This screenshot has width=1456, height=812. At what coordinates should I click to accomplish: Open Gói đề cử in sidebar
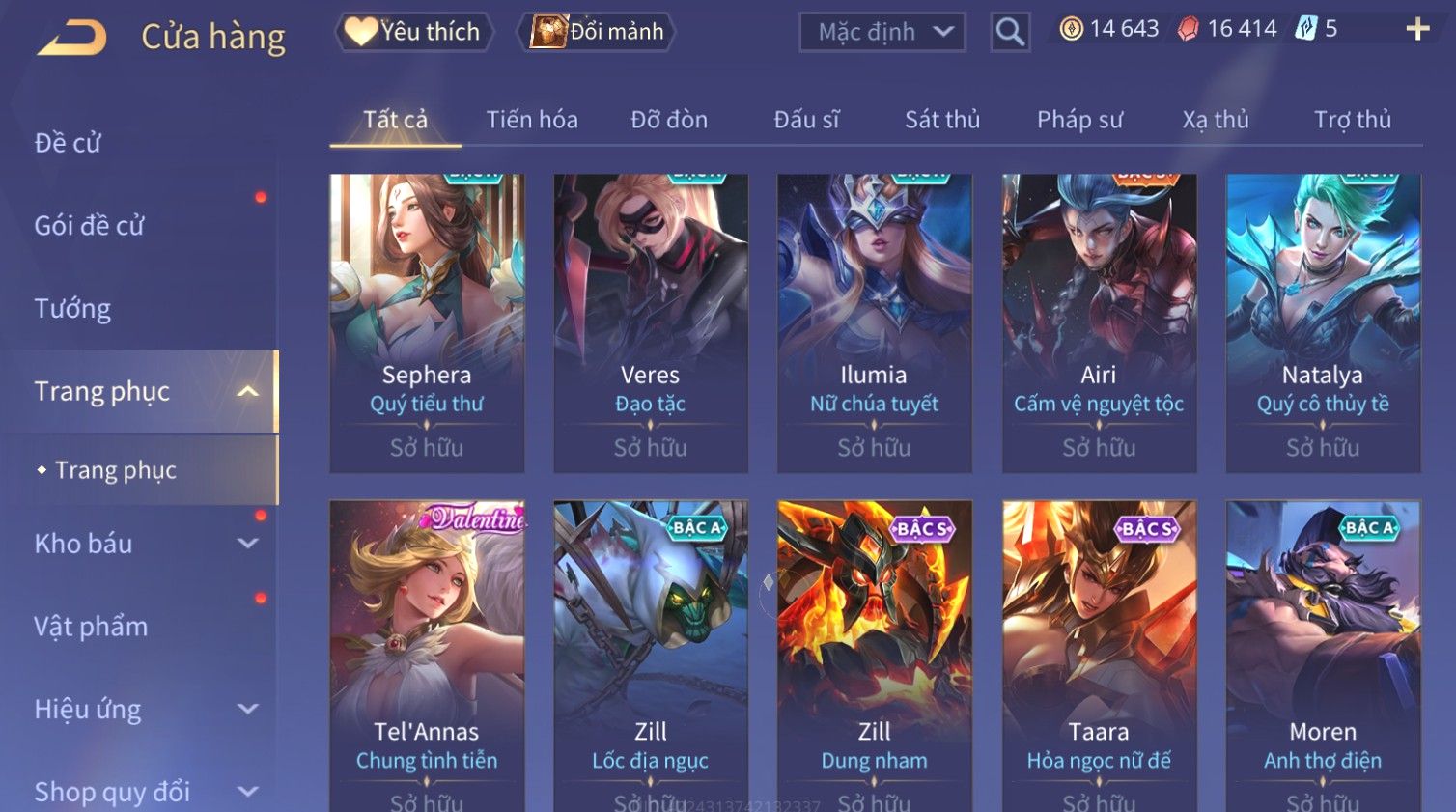click(89, 226)
